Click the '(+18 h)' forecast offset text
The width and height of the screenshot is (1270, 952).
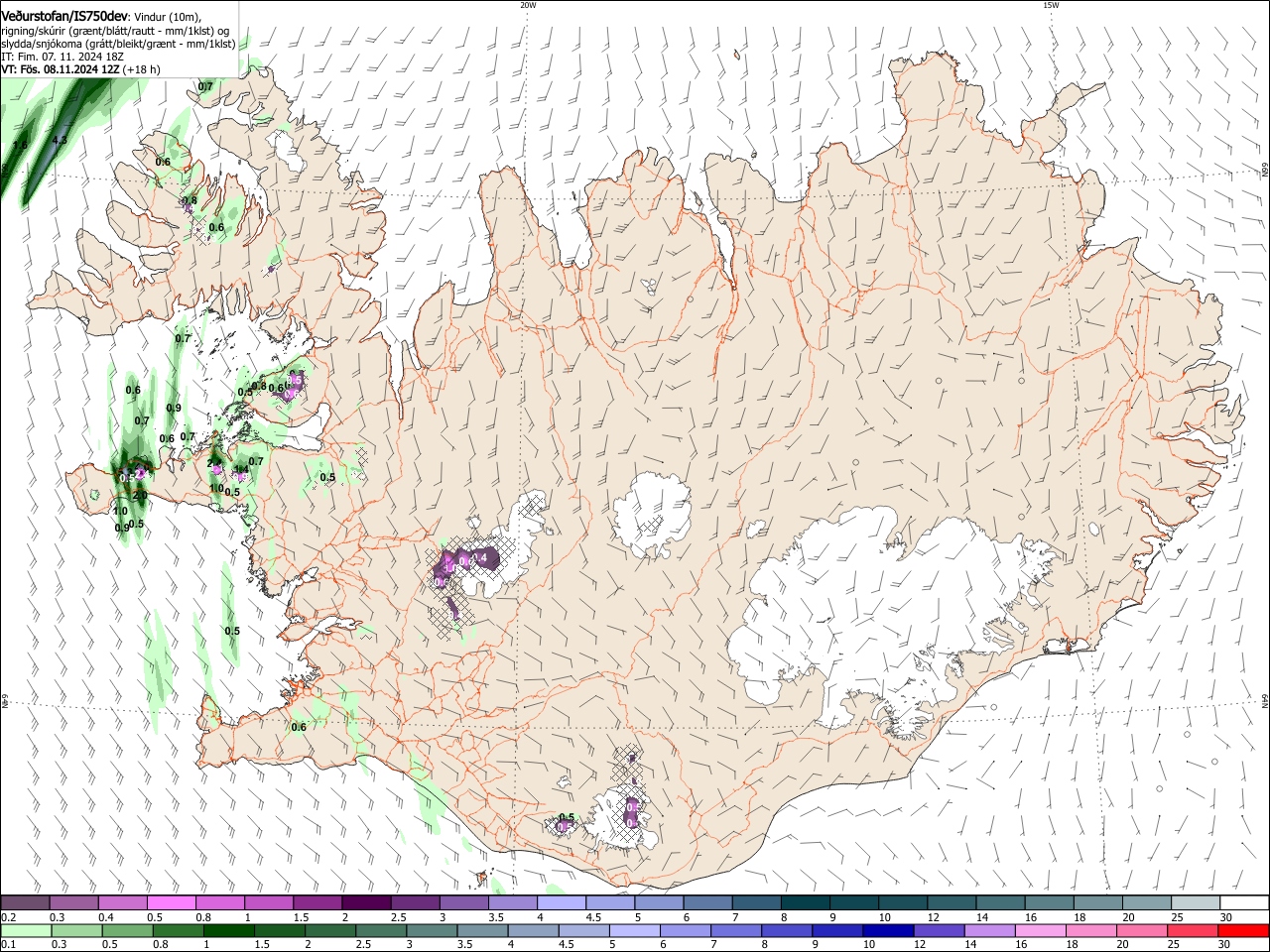pos(143,70)
